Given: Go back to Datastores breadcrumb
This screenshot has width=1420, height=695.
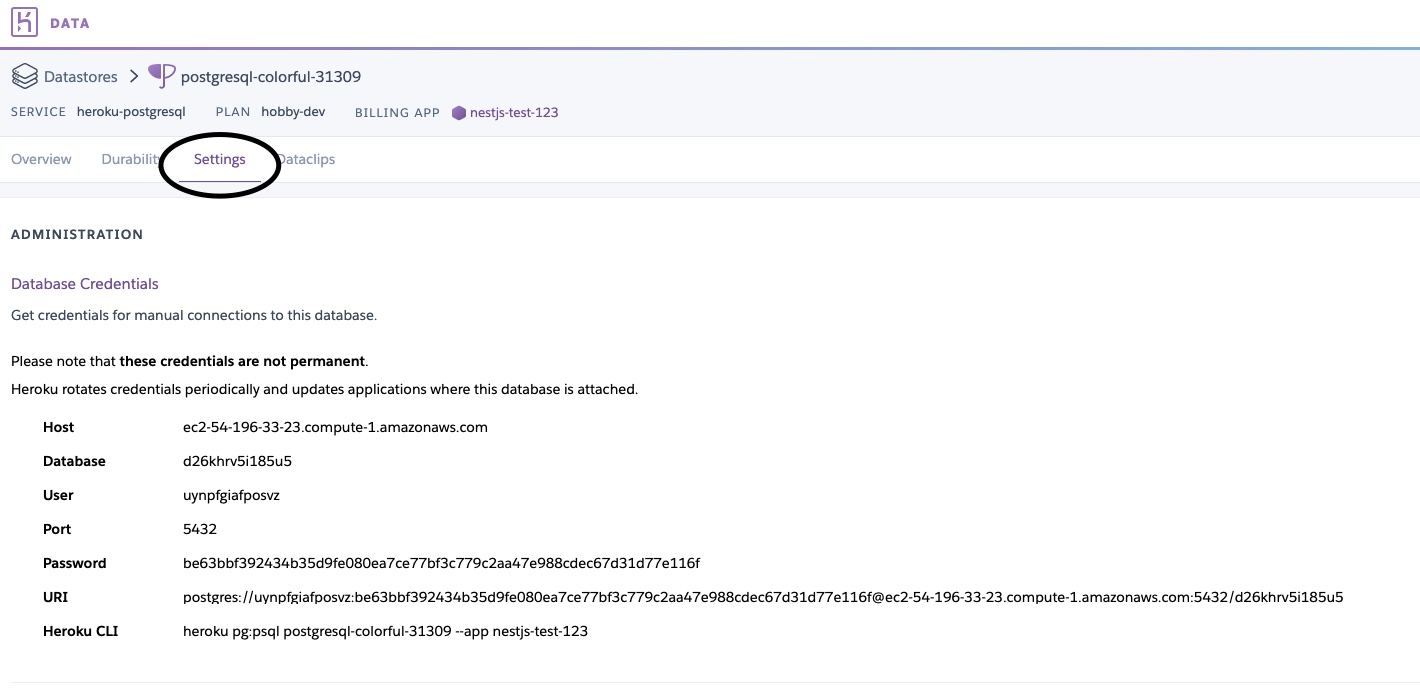Looking at the screenshot, I should point(80,76).
